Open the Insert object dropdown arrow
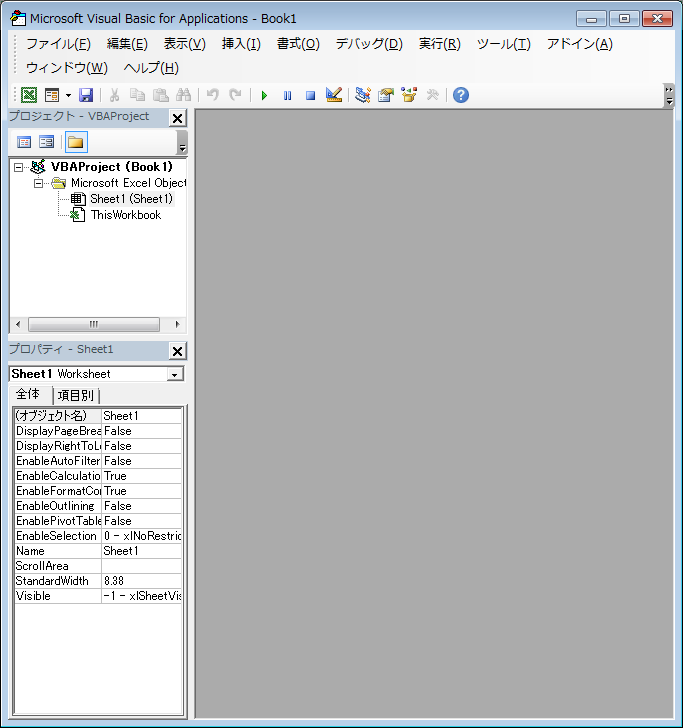This screenshot has width=683, height=728. 68,95
